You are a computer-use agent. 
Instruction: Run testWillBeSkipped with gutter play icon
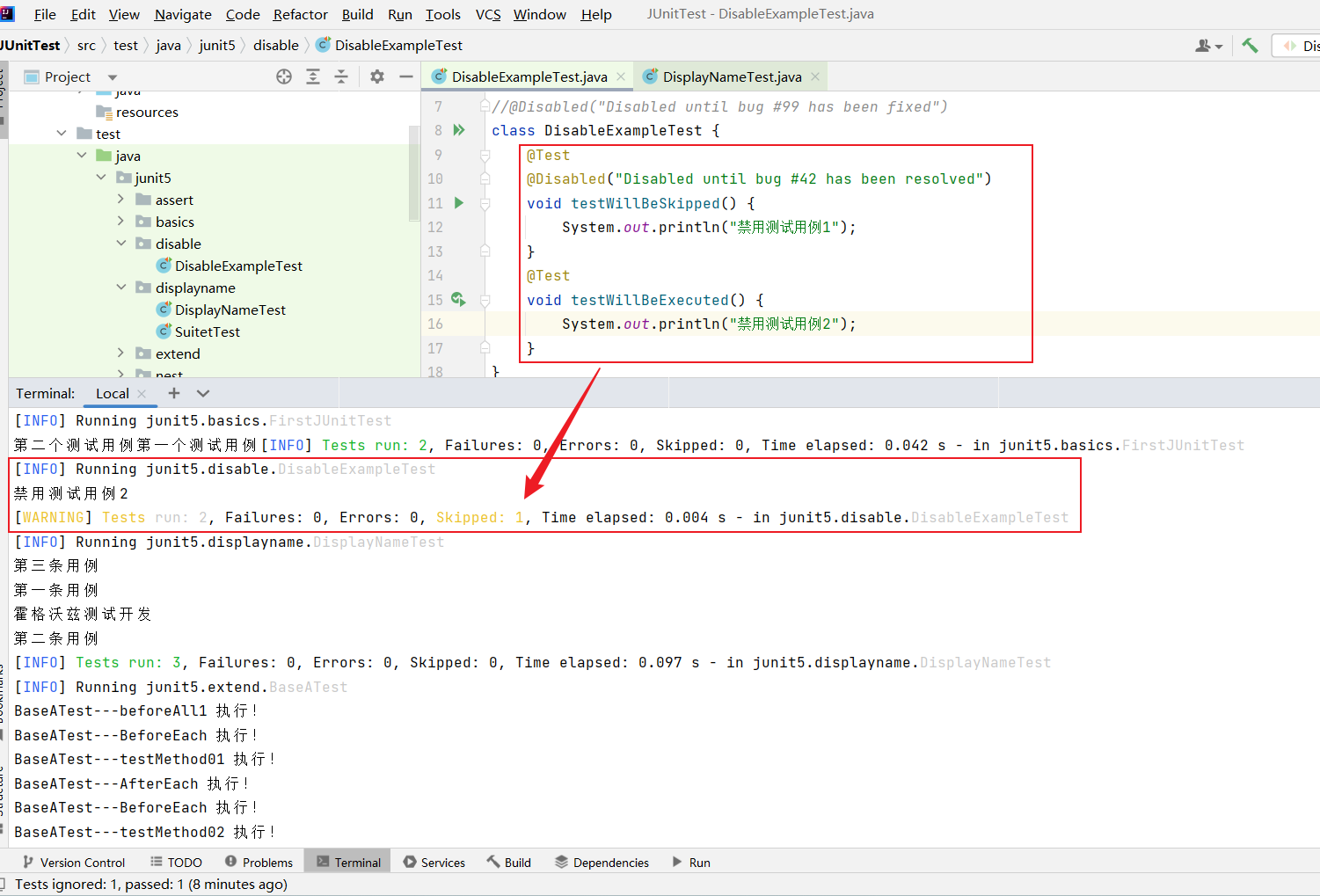[458, 203]
